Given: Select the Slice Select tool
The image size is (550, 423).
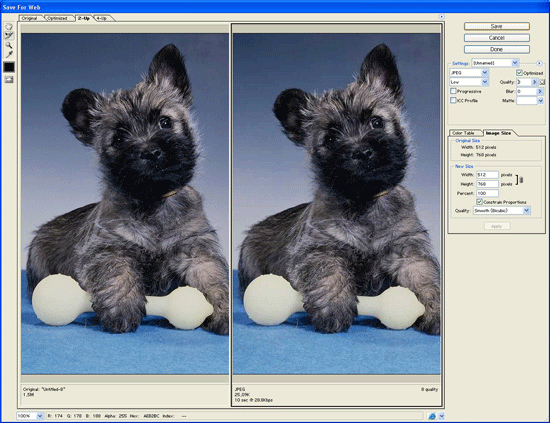Looking at the screenshot, I should click(9, 36).
